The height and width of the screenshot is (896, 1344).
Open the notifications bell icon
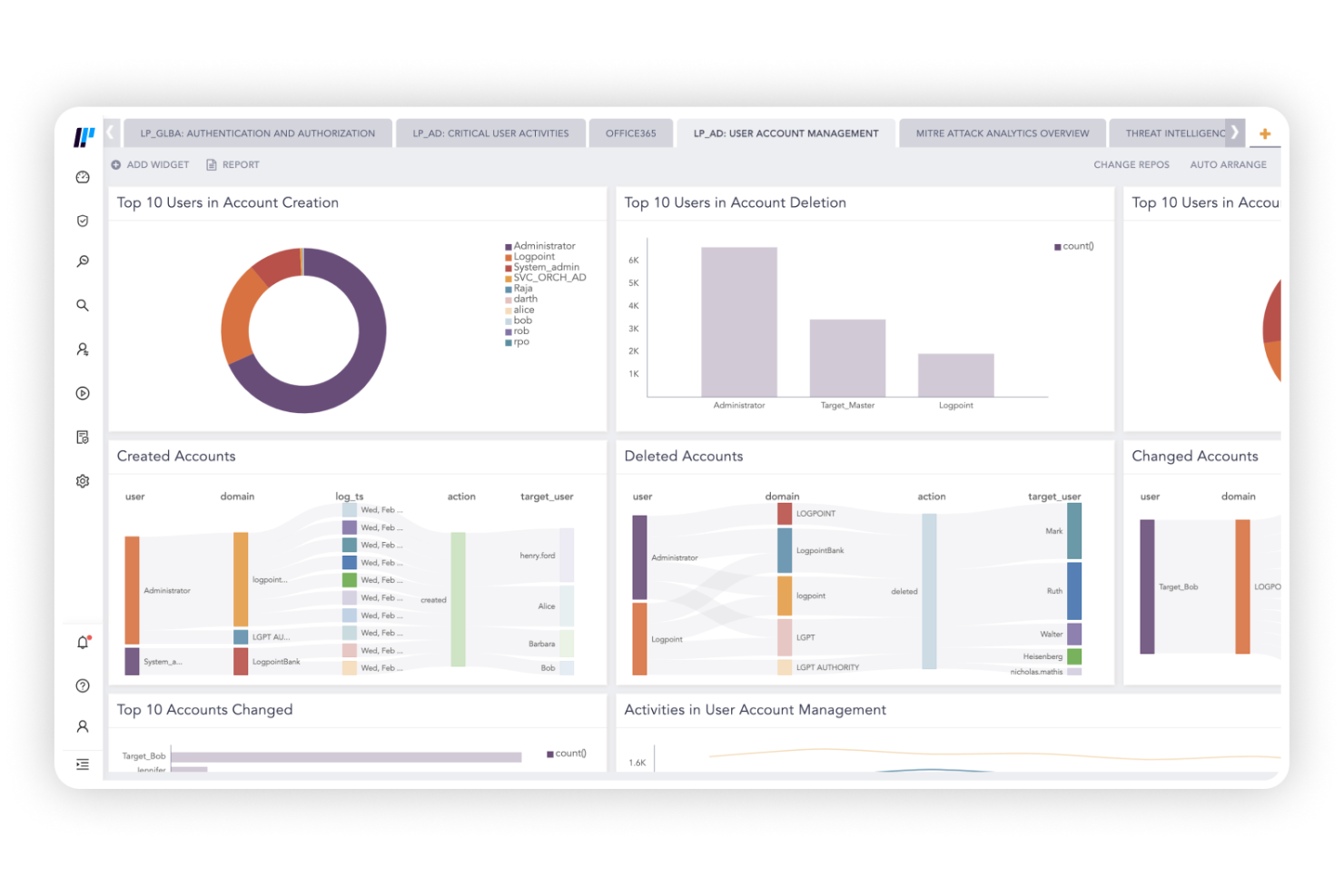pyautogui.click(x=82, y=643)
